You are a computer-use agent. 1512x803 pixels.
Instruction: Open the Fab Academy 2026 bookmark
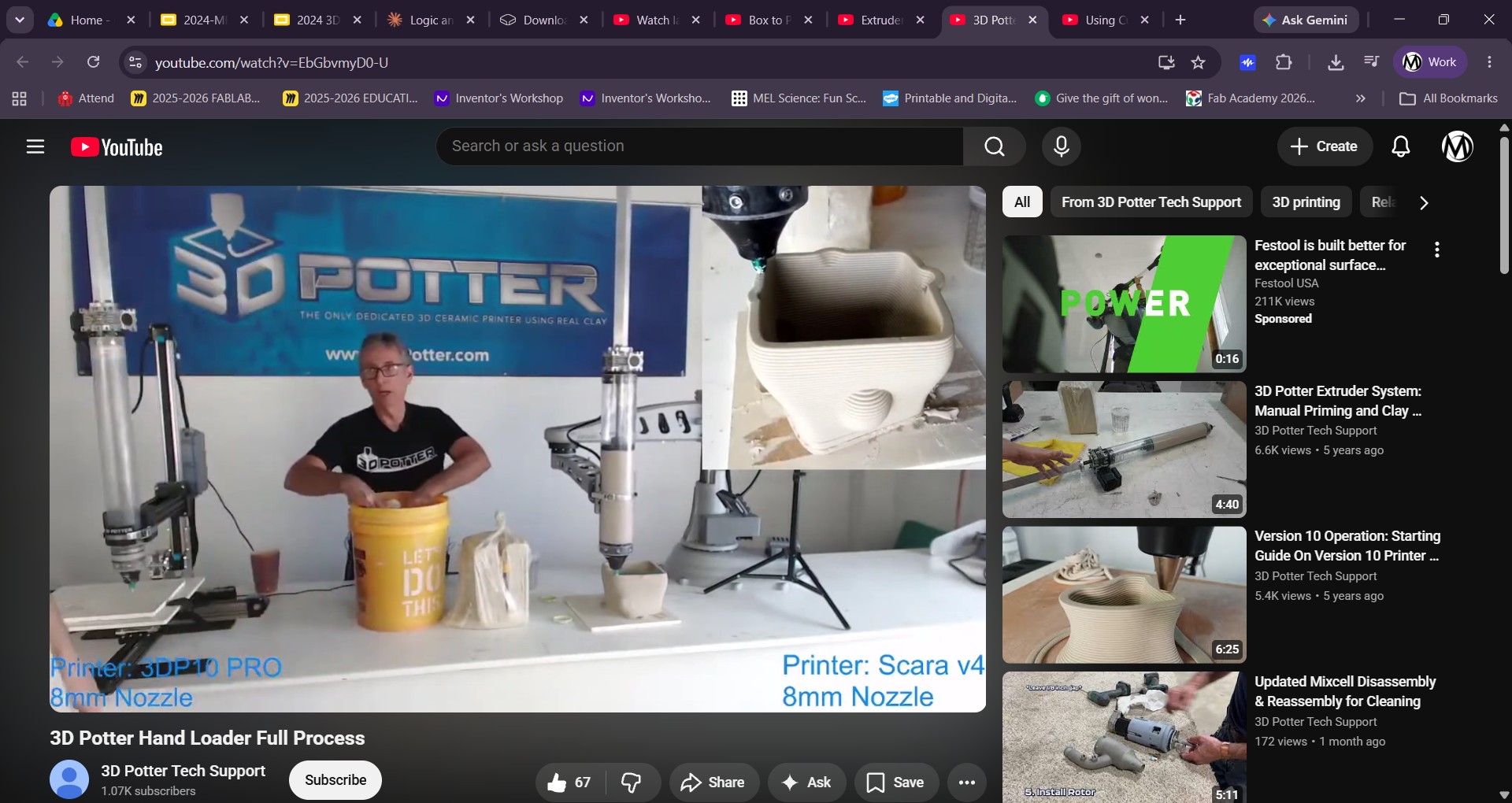[1251, 98]
